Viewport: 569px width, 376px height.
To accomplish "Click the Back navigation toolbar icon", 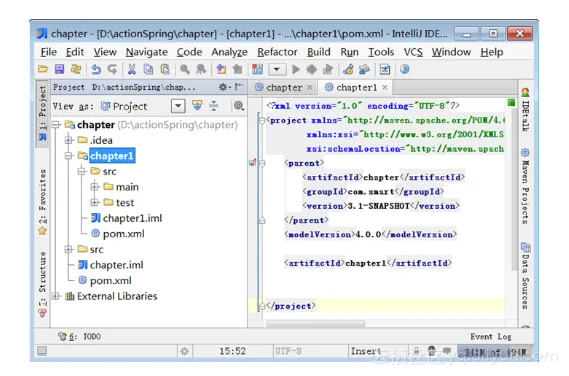I will tap(221, 69).
